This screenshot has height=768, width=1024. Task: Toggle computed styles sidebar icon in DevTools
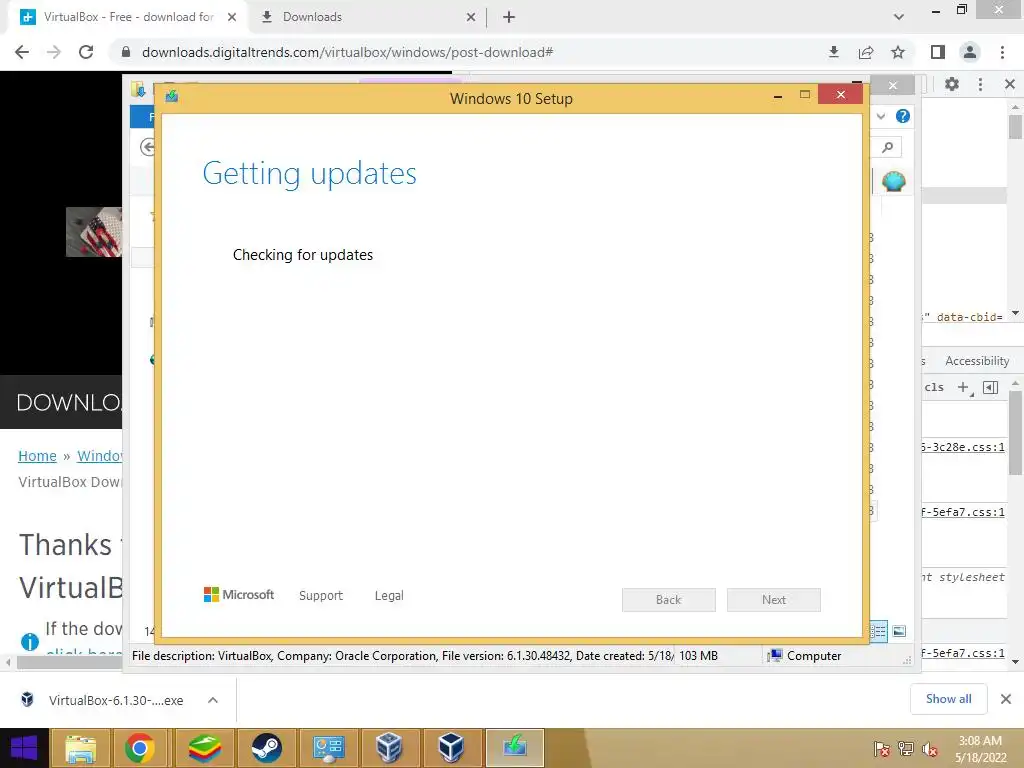[x=990, y=387]
